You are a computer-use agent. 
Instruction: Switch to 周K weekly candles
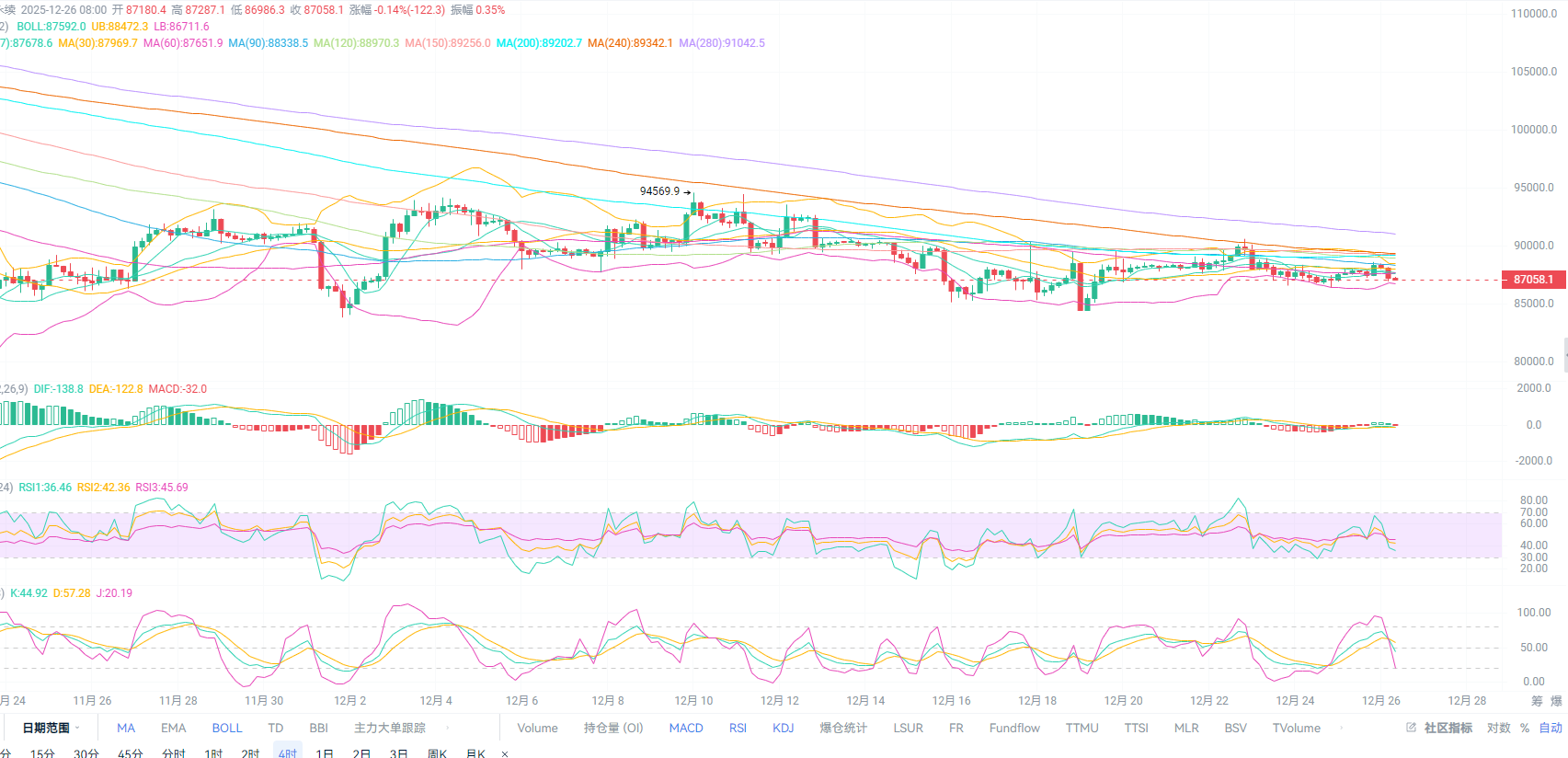point(437,752)
